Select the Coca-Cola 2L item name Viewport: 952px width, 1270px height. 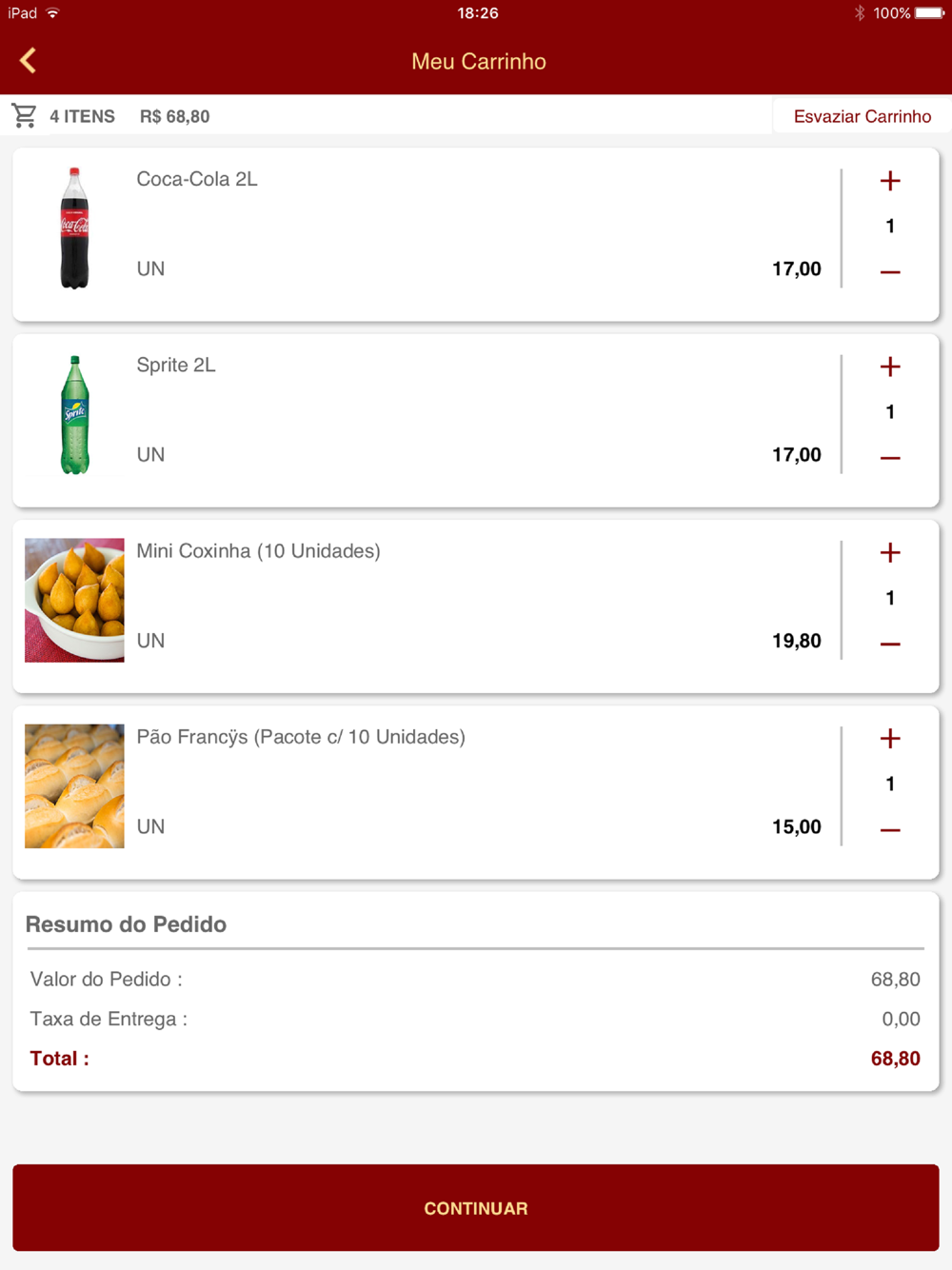(197, 179)
